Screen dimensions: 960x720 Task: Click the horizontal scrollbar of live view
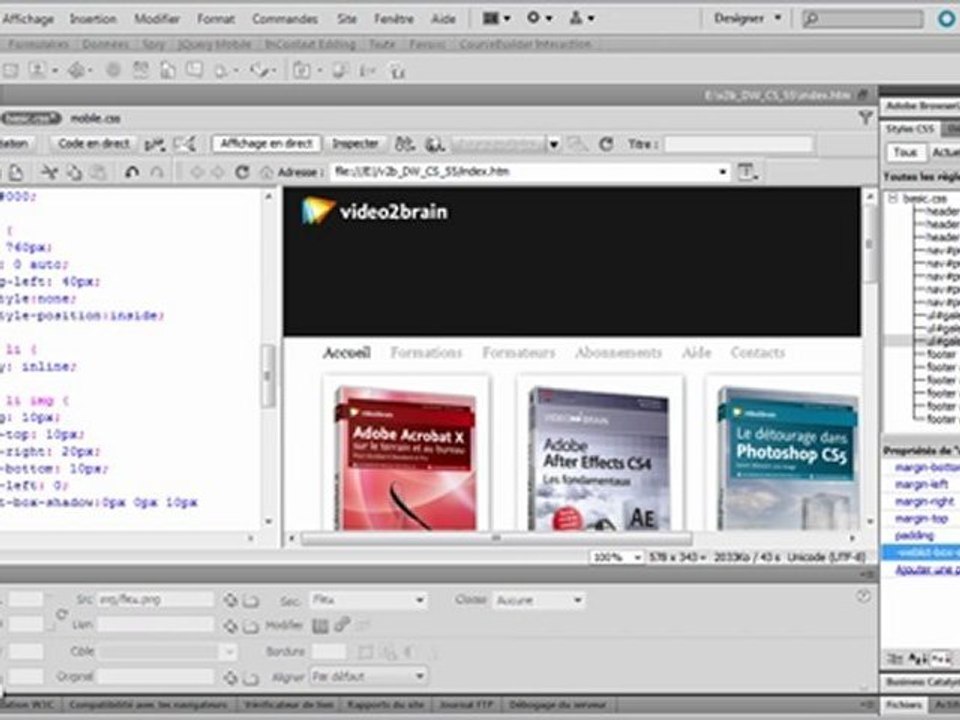tap(496, 538)
